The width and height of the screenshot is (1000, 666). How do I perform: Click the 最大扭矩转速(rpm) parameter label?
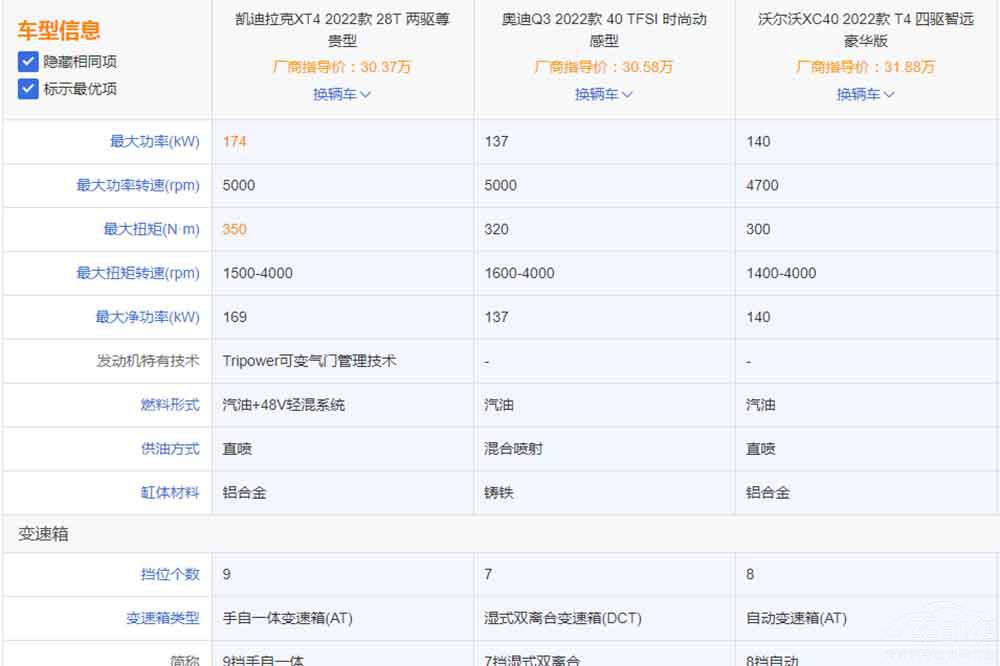138,273
